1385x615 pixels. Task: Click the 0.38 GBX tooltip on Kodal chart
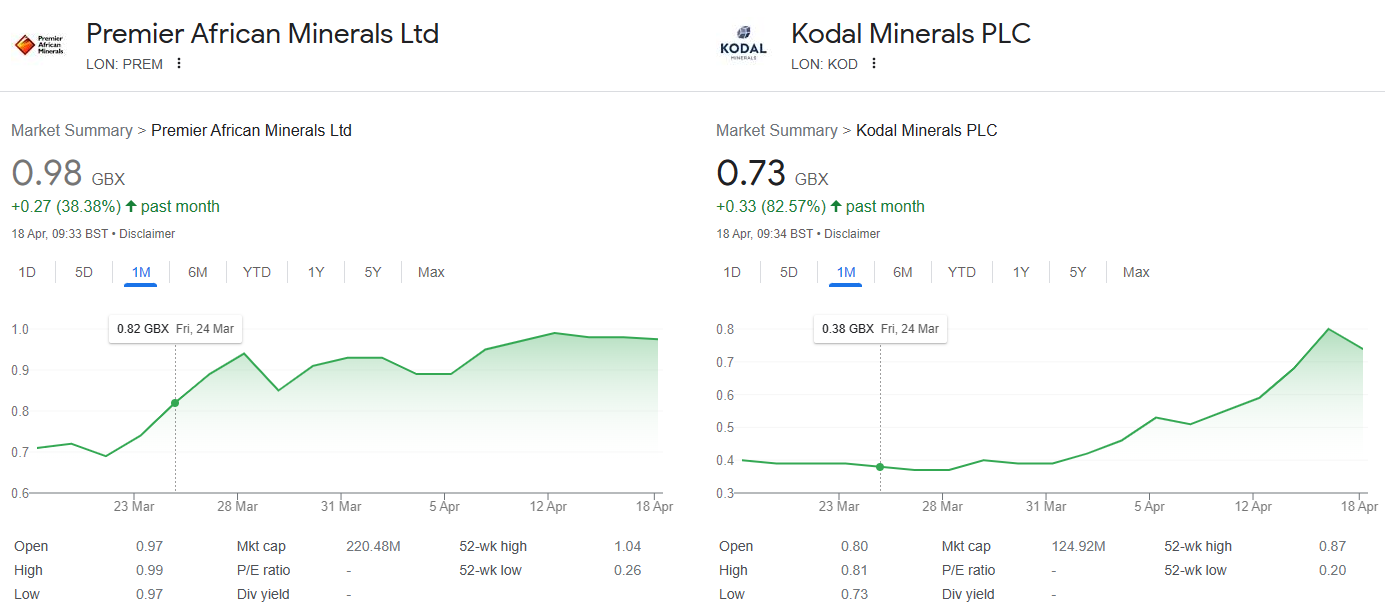(880, 328)
